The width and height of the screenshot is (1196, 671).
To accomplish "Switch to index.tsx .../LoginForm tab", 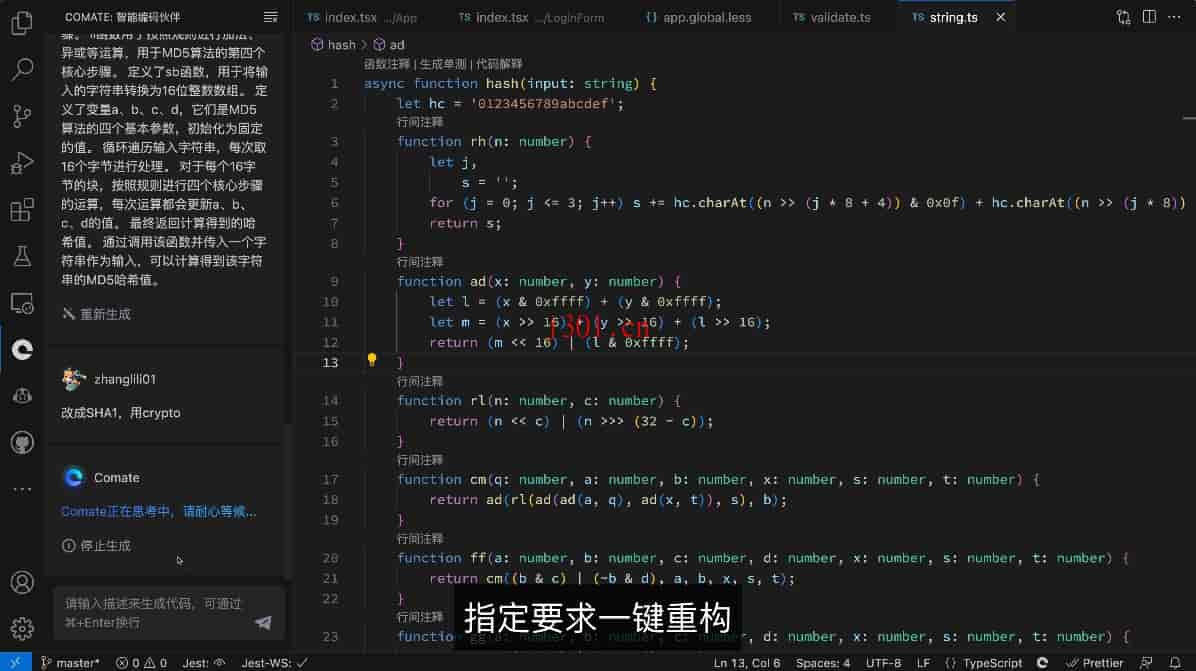I will click(531, 17).
